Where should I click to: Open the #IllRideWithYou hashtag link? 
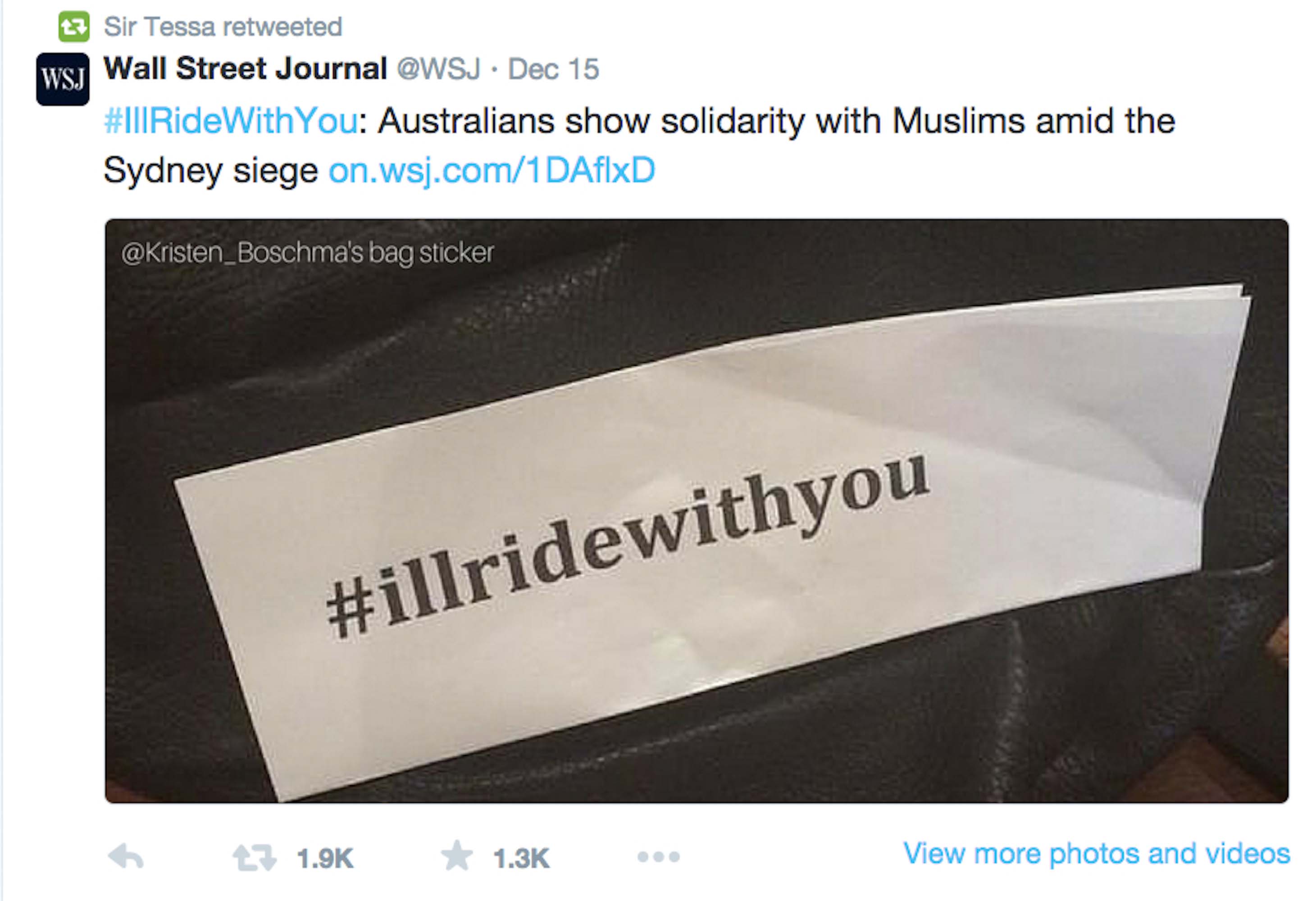[x=231, y=121]
